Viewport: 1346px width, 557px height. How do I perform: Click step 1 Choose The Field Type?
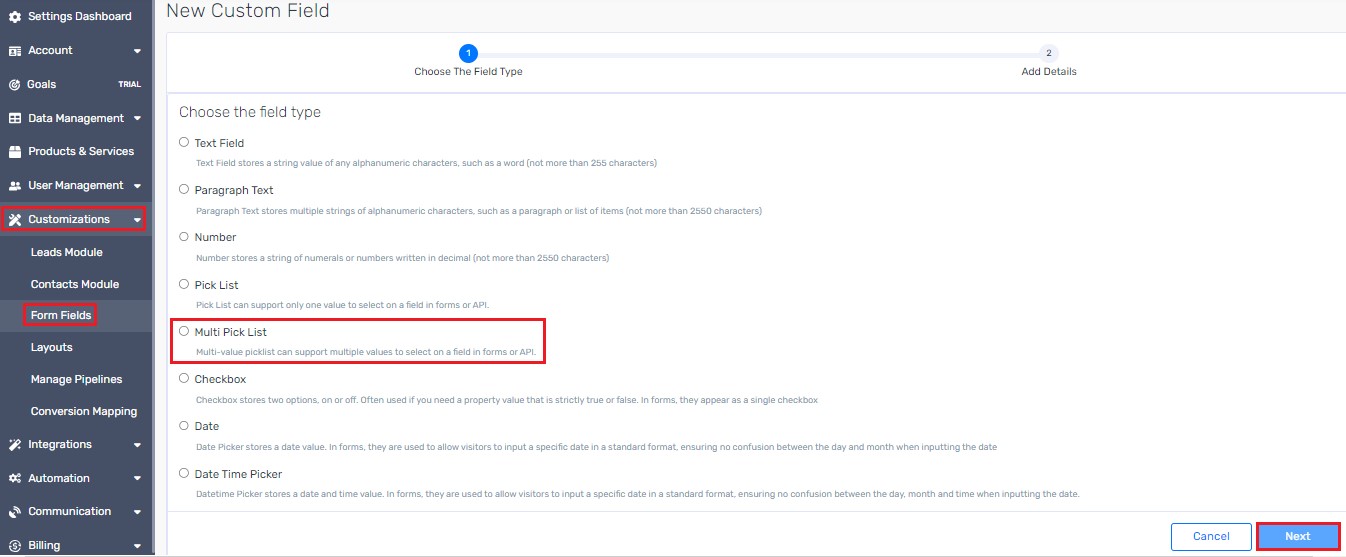coord(468,53)
